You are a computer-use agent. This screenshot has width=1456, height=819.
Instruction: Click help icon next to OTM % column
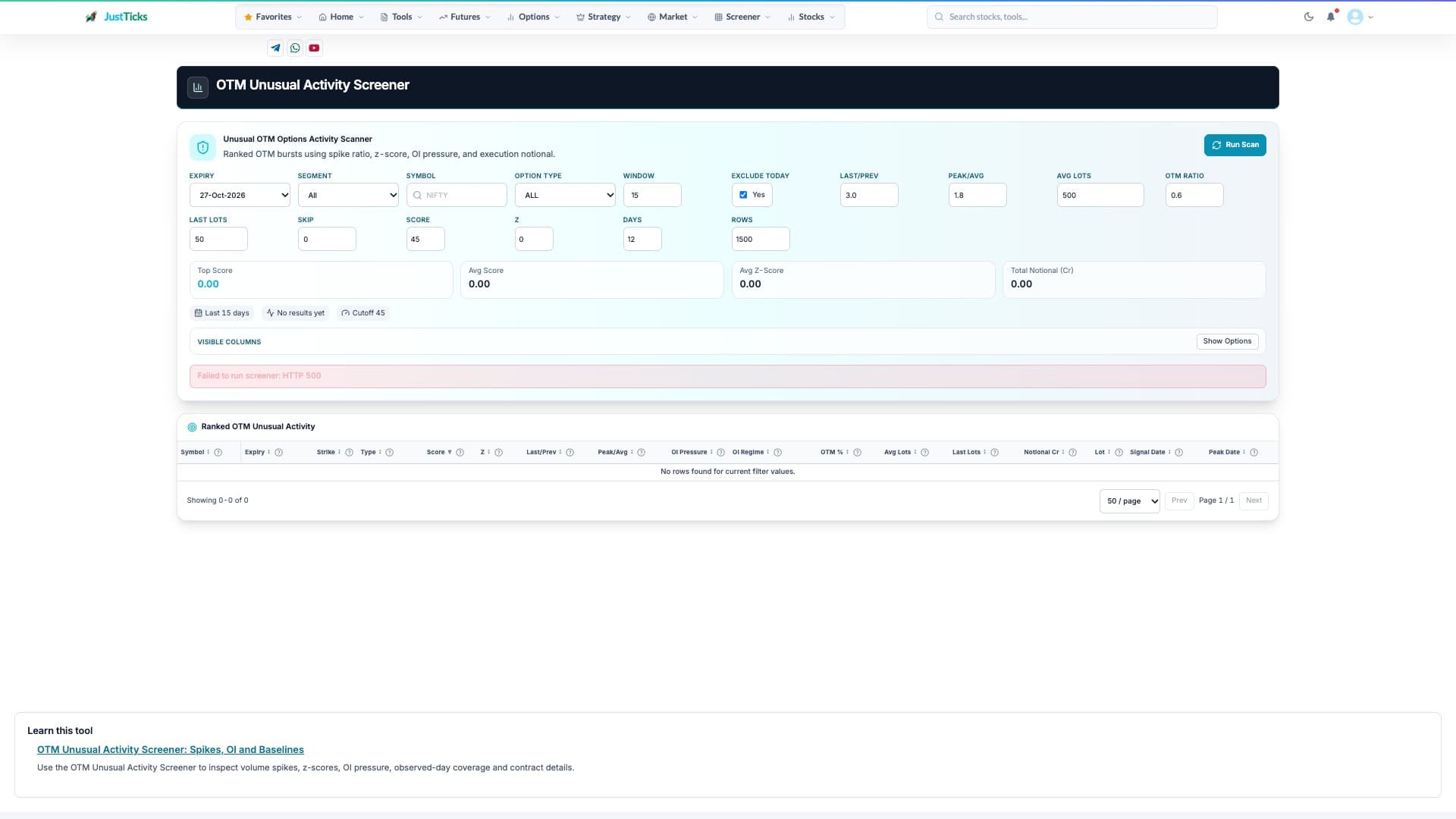858,453
